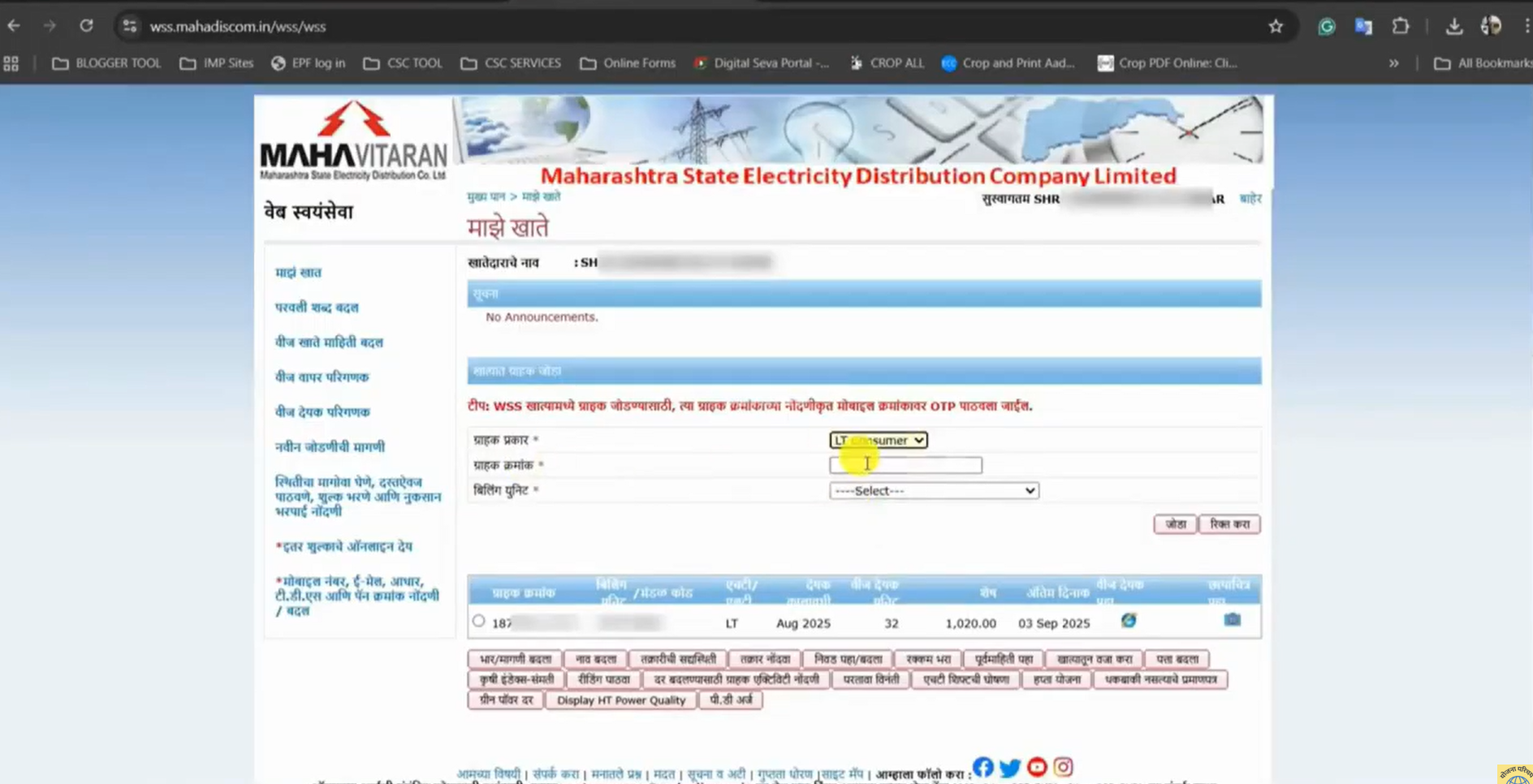This screenshot has width=1533, height=784.
Task: Click the Google Translate extension icon
Action: 1363,26
